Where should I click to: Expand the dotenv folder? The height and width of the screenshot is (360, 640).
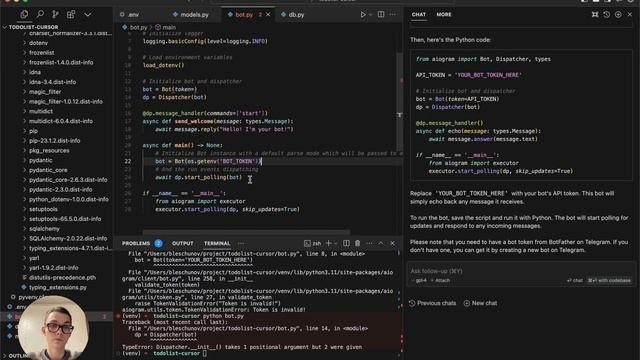click(x=38, y=43)
